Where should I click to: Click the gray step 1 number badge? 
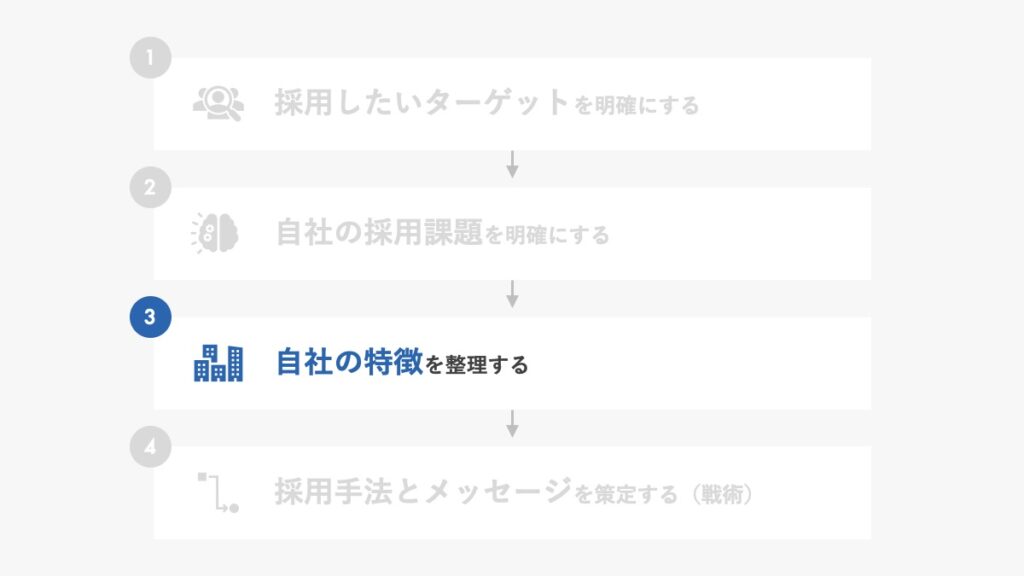(150, 57)
